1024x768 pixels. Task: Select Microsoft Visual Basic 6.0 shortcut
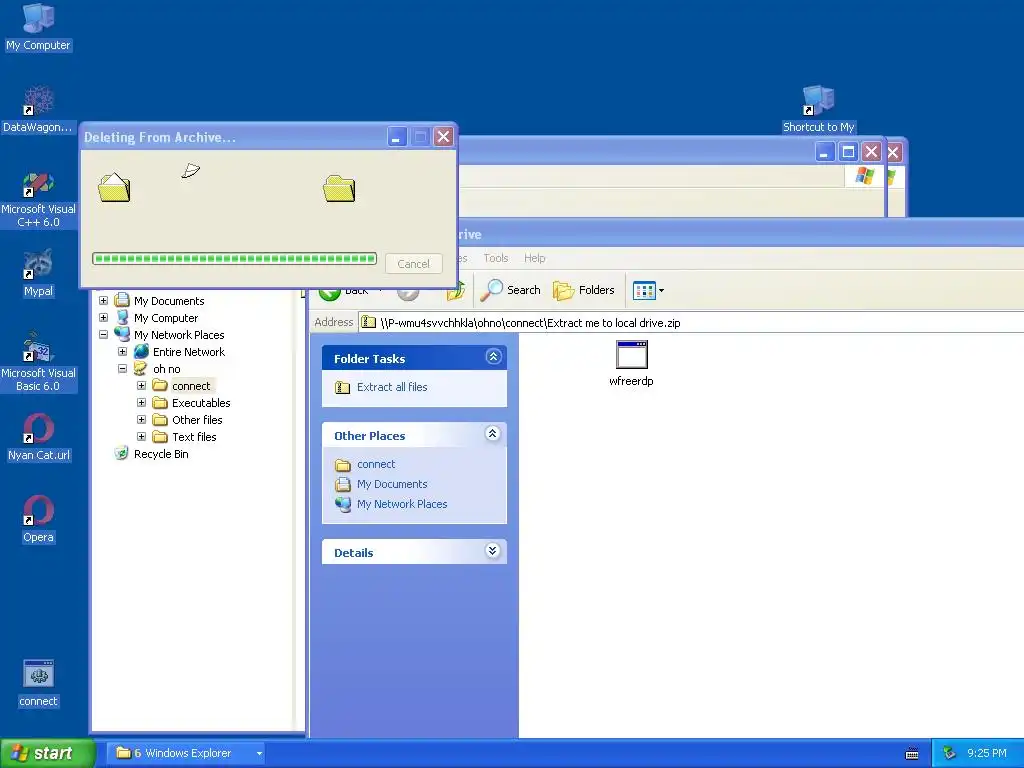click(x=38, y=362)
